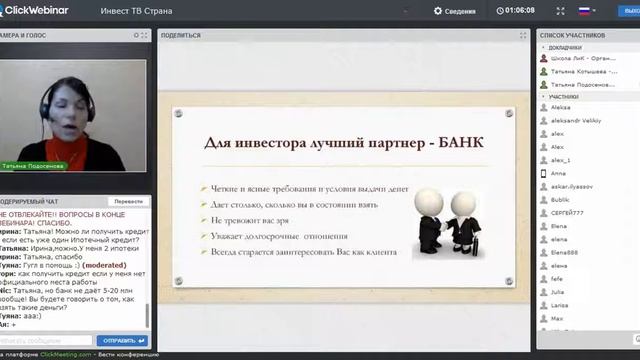
Task: Open camera panel settings circle icon
Action: [x=136, y=36]
